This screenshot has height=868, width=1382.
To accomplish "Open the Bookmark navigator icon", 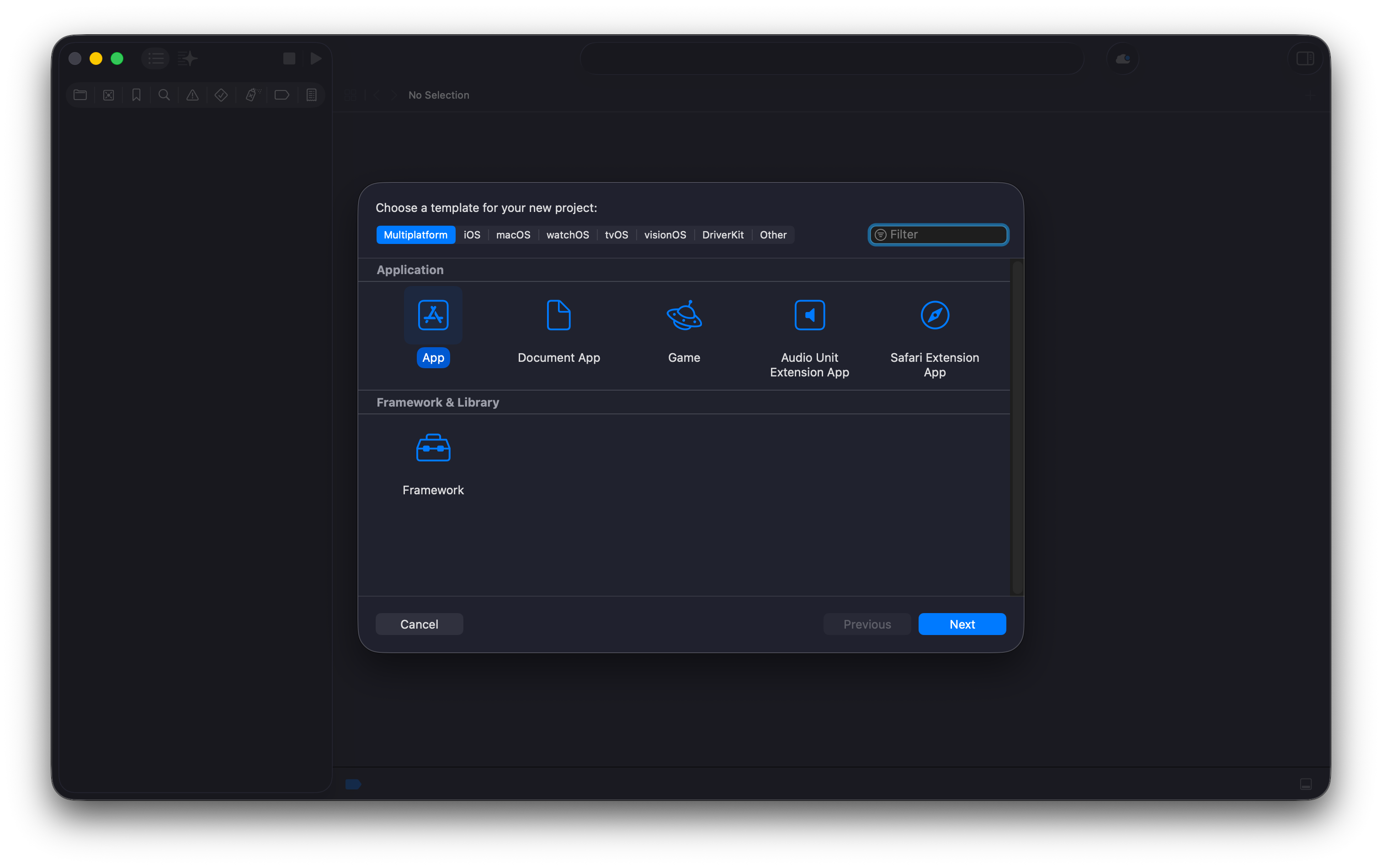I will click(x=136, y=95).
